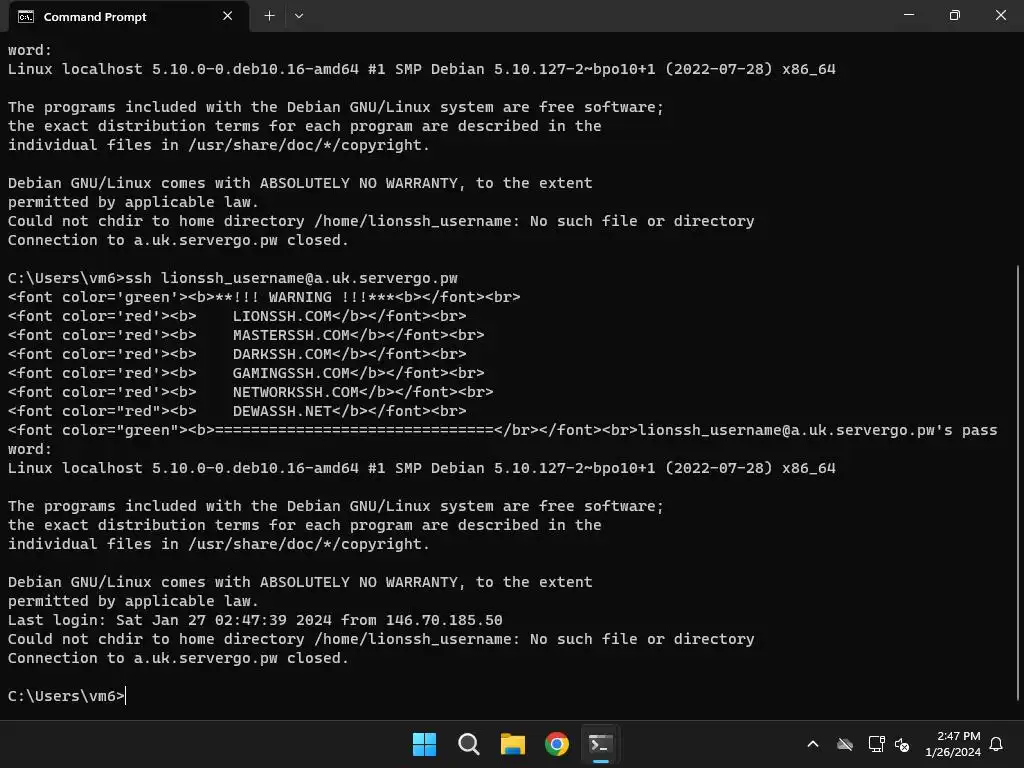Launch Google Chrome from taskbar
Viewport: 1024px width, 768px height.
pos(557,744)
